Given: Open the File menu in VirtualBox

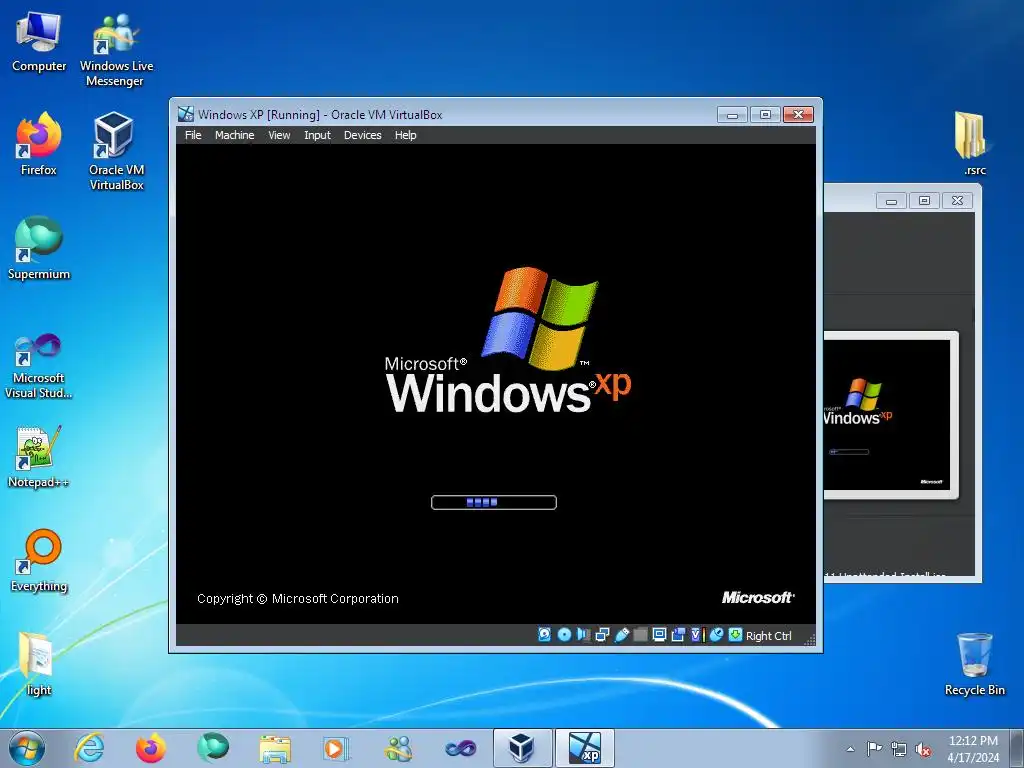Looking at the screenshot, I should 193,135.
